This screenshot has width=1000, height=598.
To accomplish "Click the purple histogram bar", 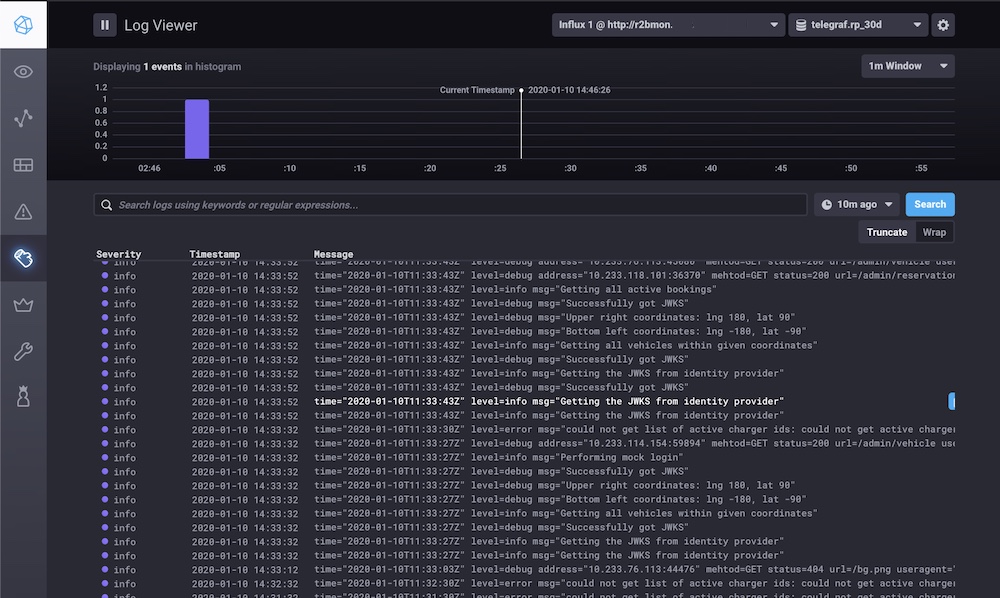I will [197, 129].
